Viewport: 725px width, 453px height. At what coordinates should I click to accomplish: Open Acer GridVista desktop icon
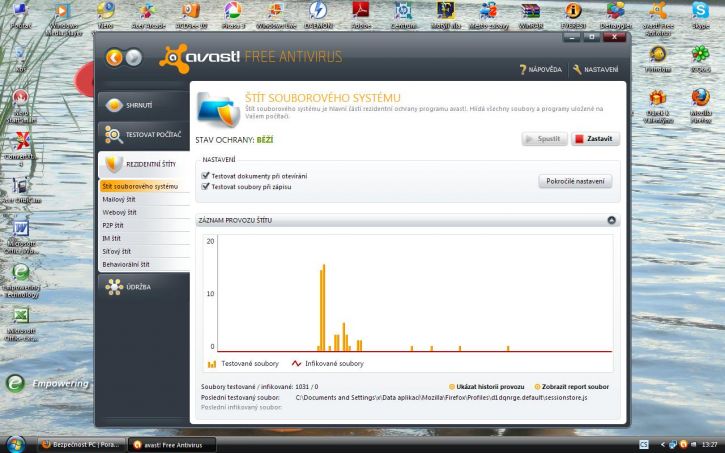20,190
